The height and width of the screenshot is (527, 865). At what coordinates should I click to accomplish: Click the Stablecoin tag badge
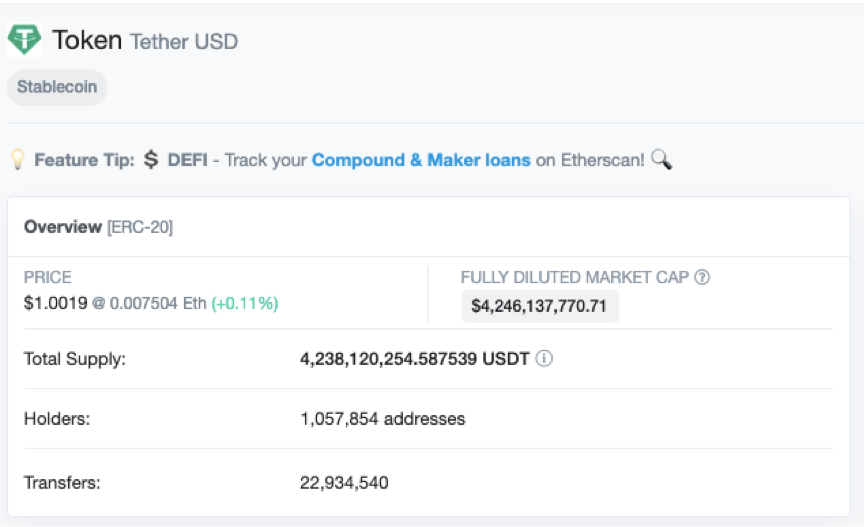(57, 87)
